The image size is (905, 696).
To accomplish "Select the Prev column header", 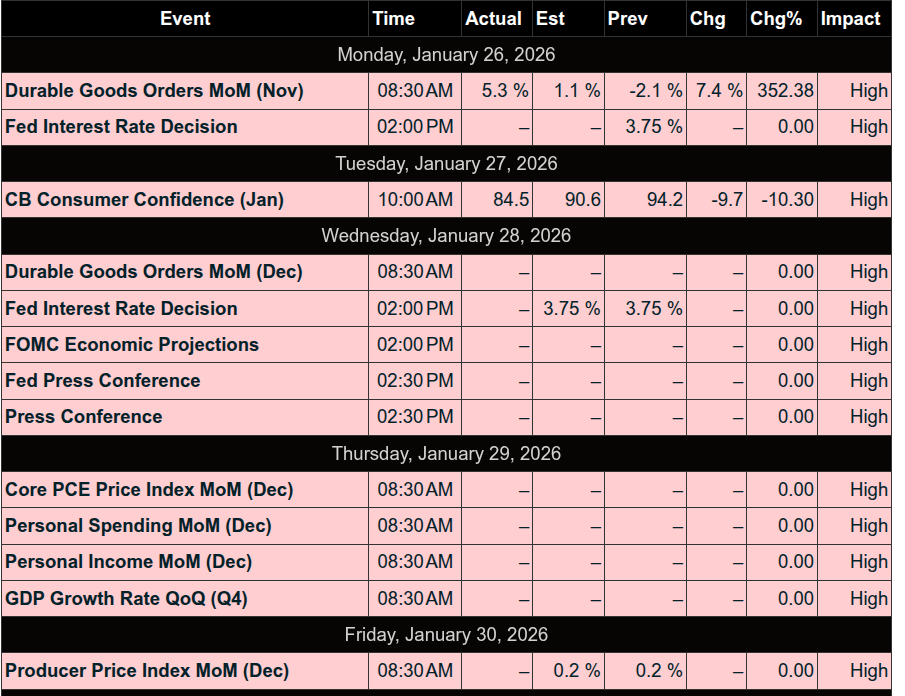I will (x=627, y=19).
